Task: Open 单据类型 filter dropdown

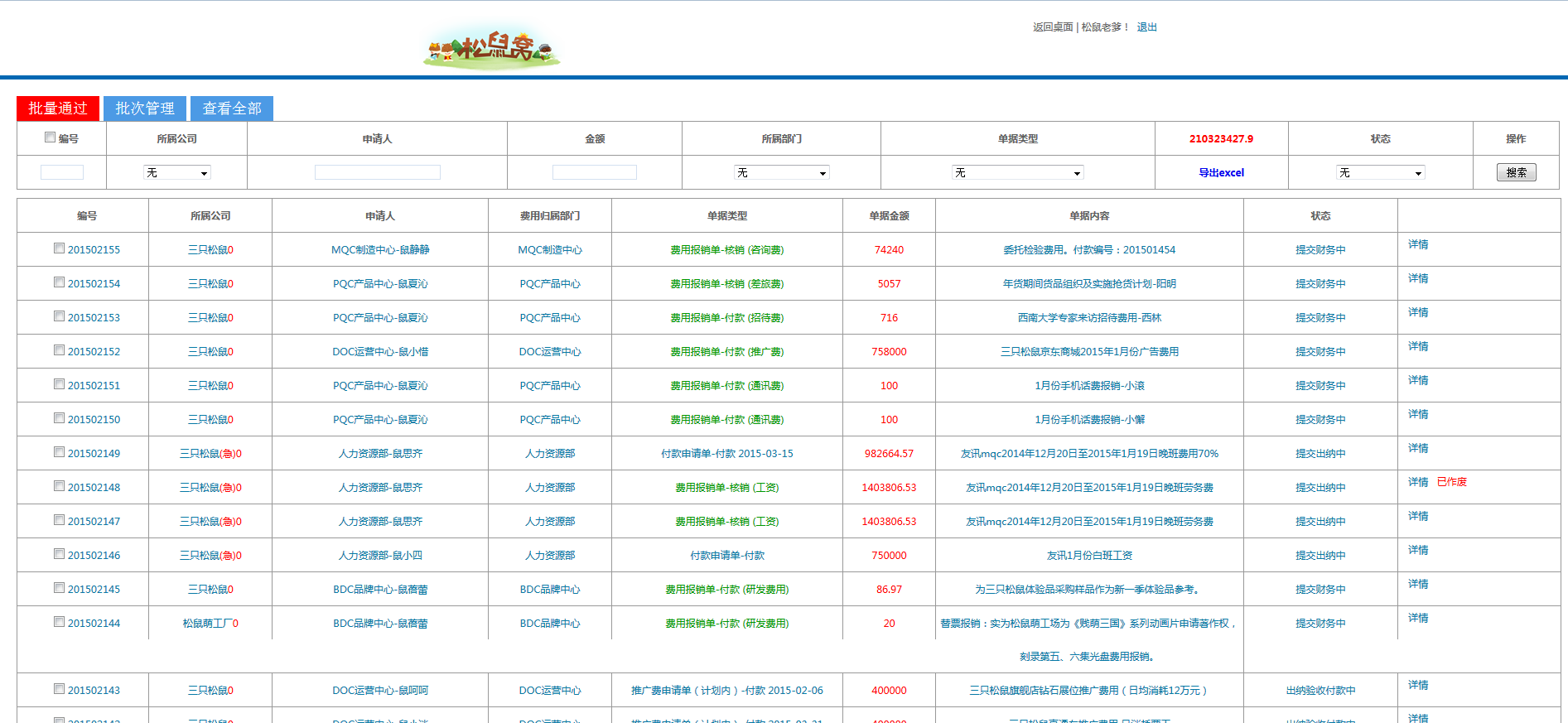Action: pyautogui.click(x=1018, y=172)
